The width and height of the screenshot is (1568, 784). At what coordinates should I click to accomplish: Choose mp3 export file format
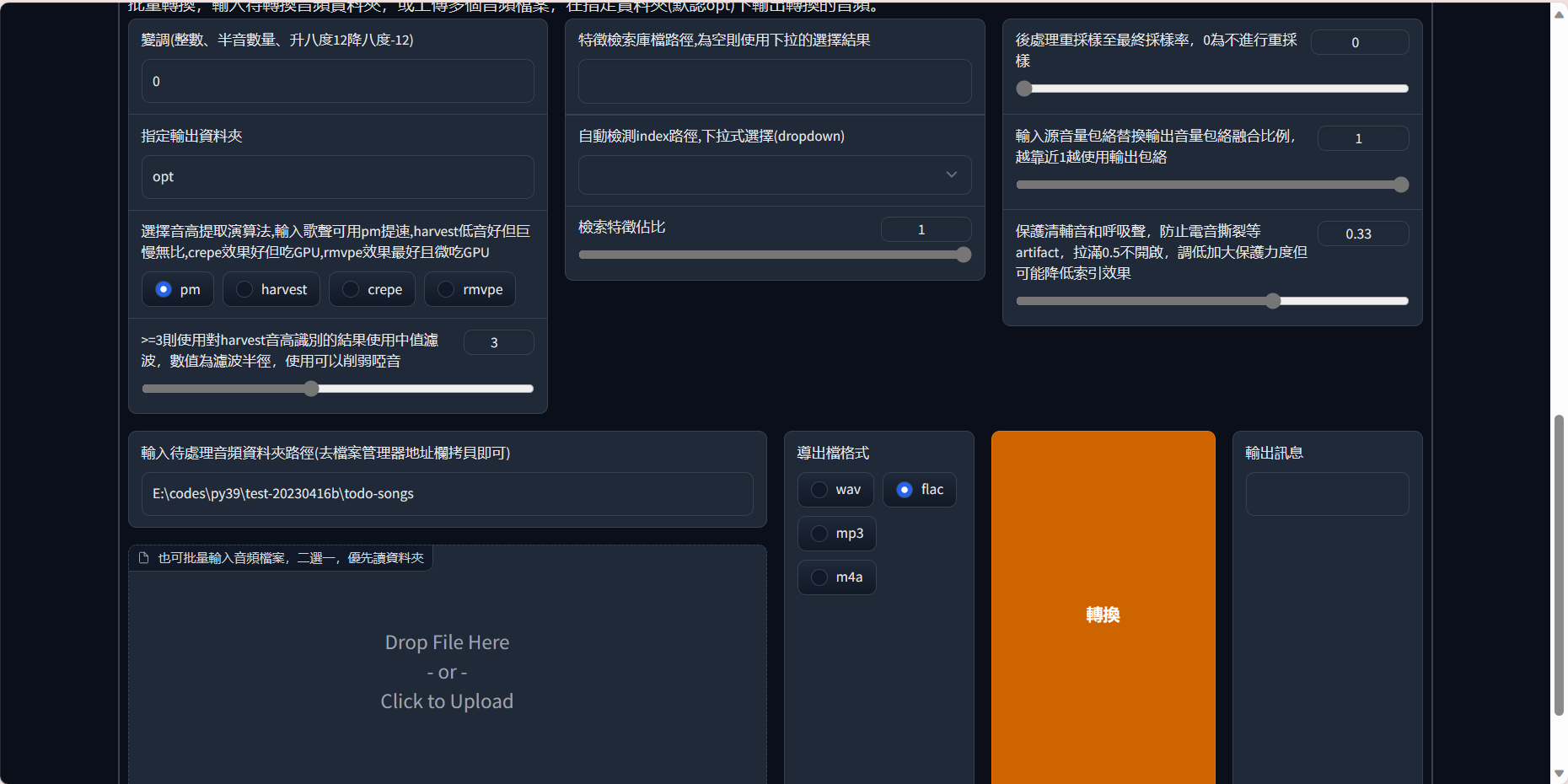837,534
